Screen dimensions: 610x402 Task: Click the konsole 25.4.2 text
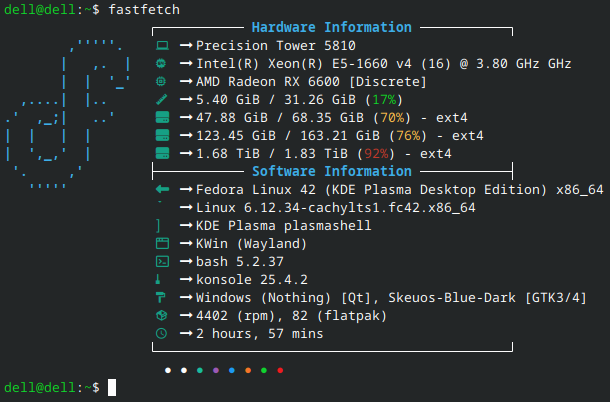[x=252, y=279]
